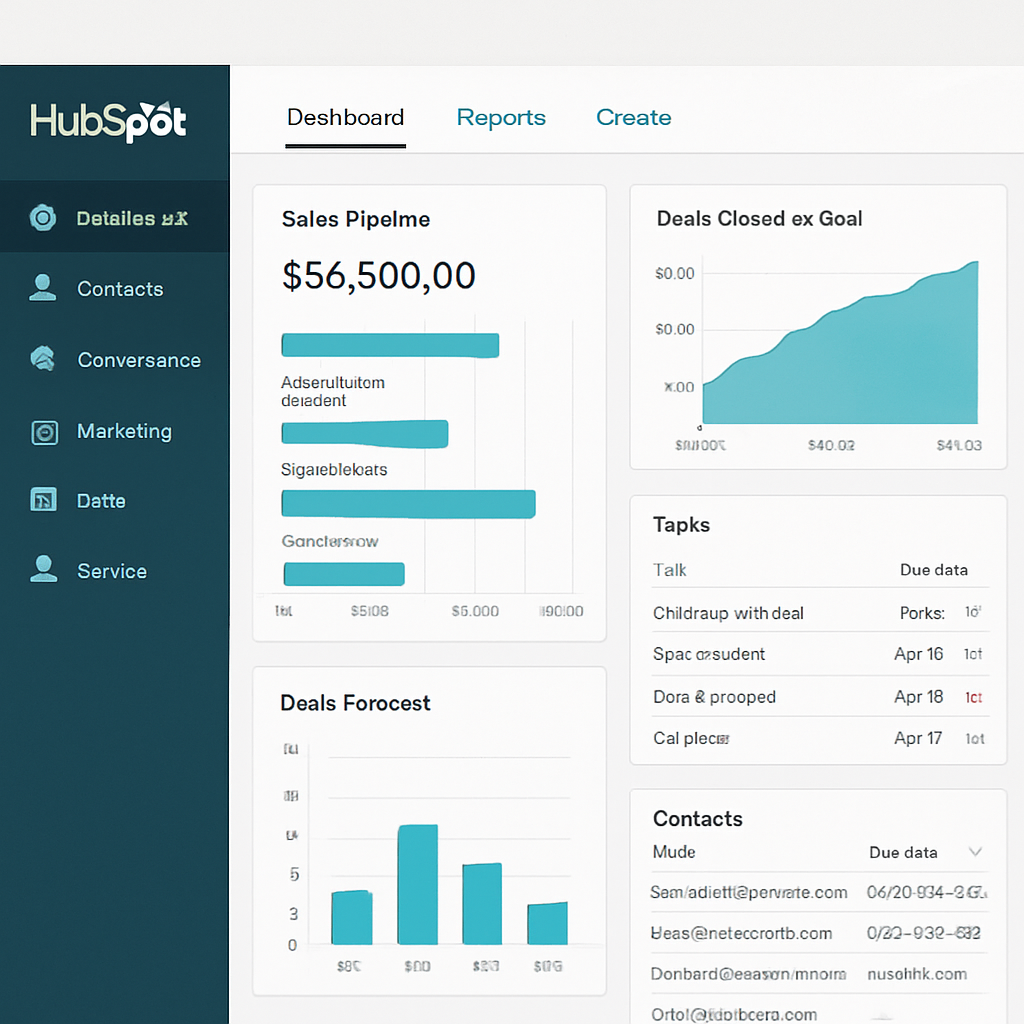Open the Dora & prooped task
This screenshot has height=1024, width=1024.
[x=820, y=697]
